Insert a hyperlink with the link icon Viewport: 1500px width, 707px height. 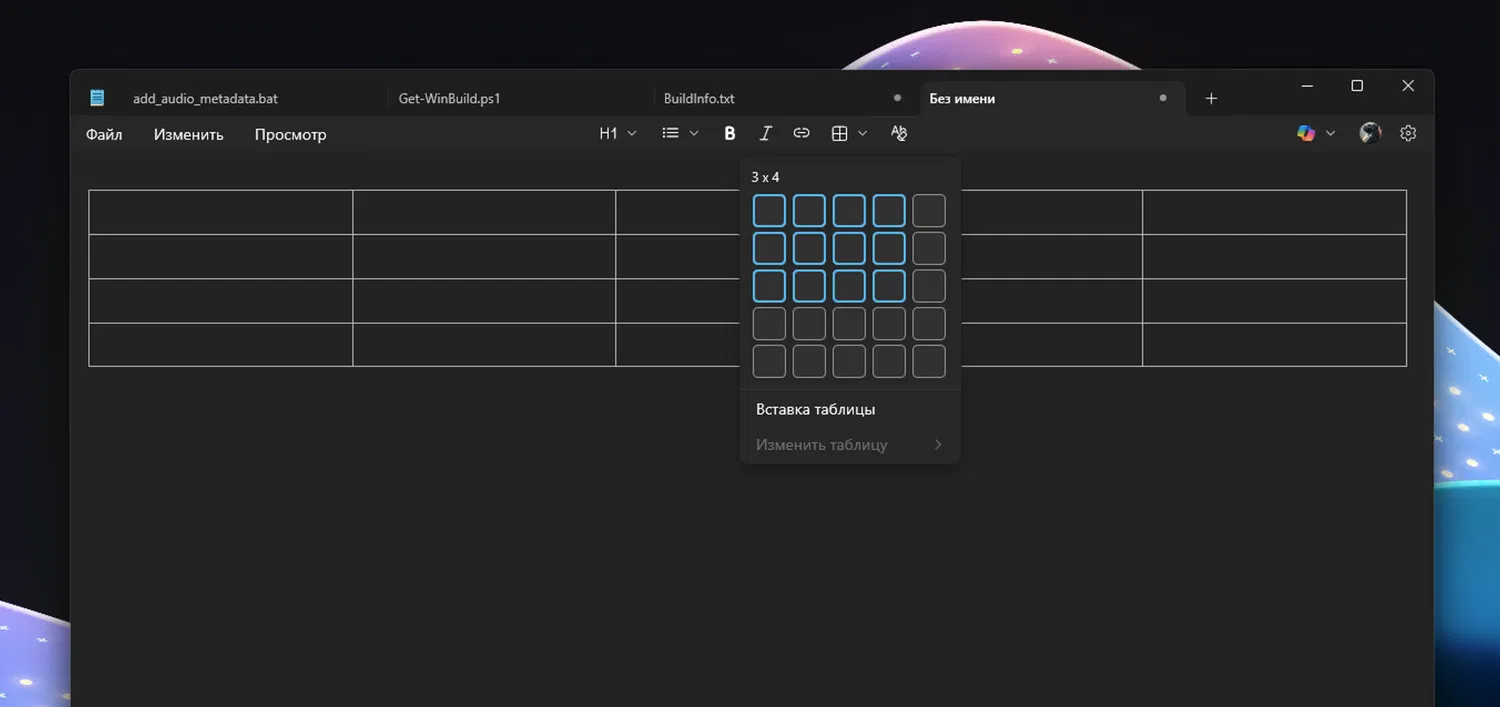pyautogui.click(x=801, y=133)
